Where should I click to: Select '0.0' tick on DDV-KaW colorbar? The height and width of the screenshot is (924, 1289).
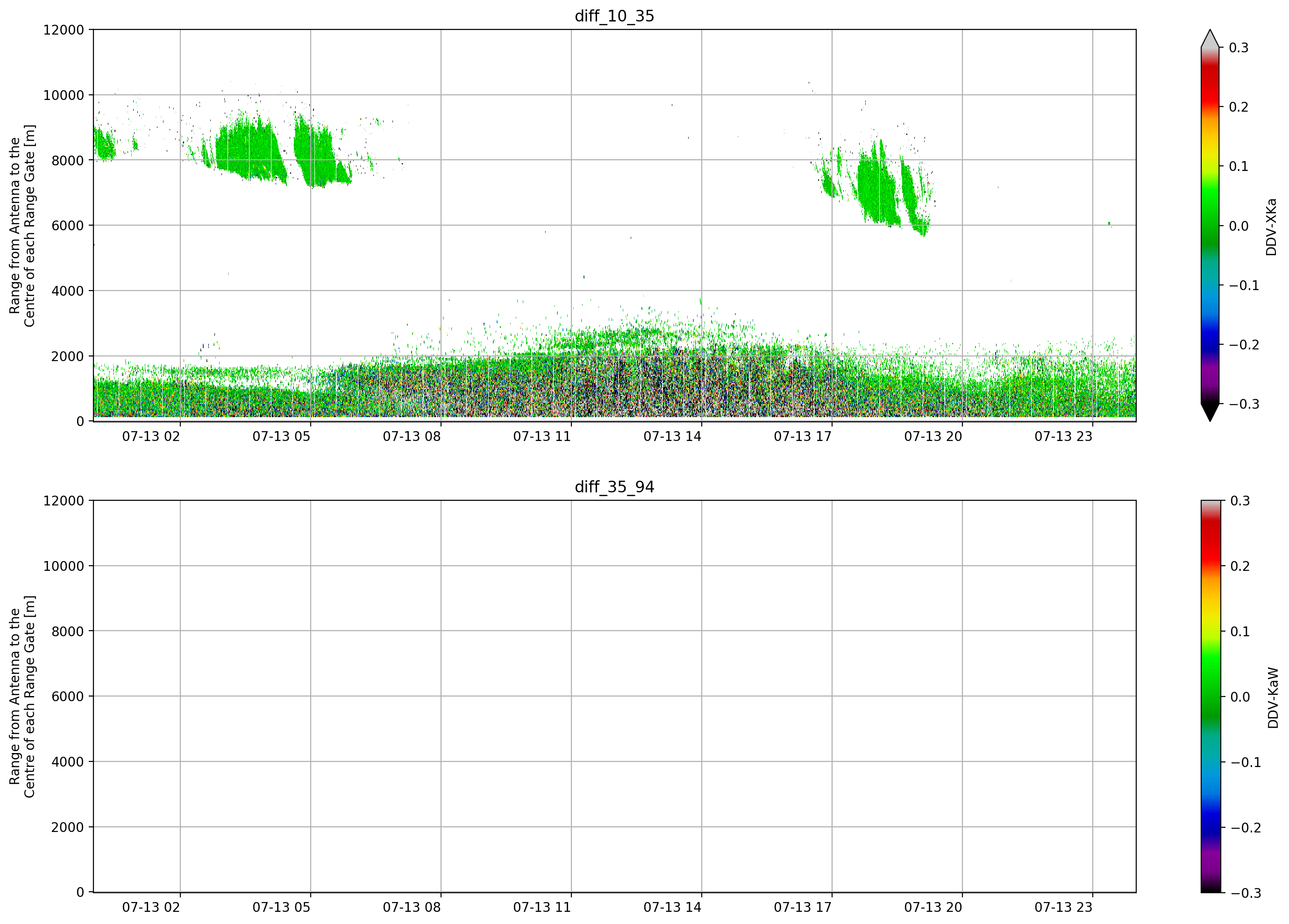(x=1239, y=697)
